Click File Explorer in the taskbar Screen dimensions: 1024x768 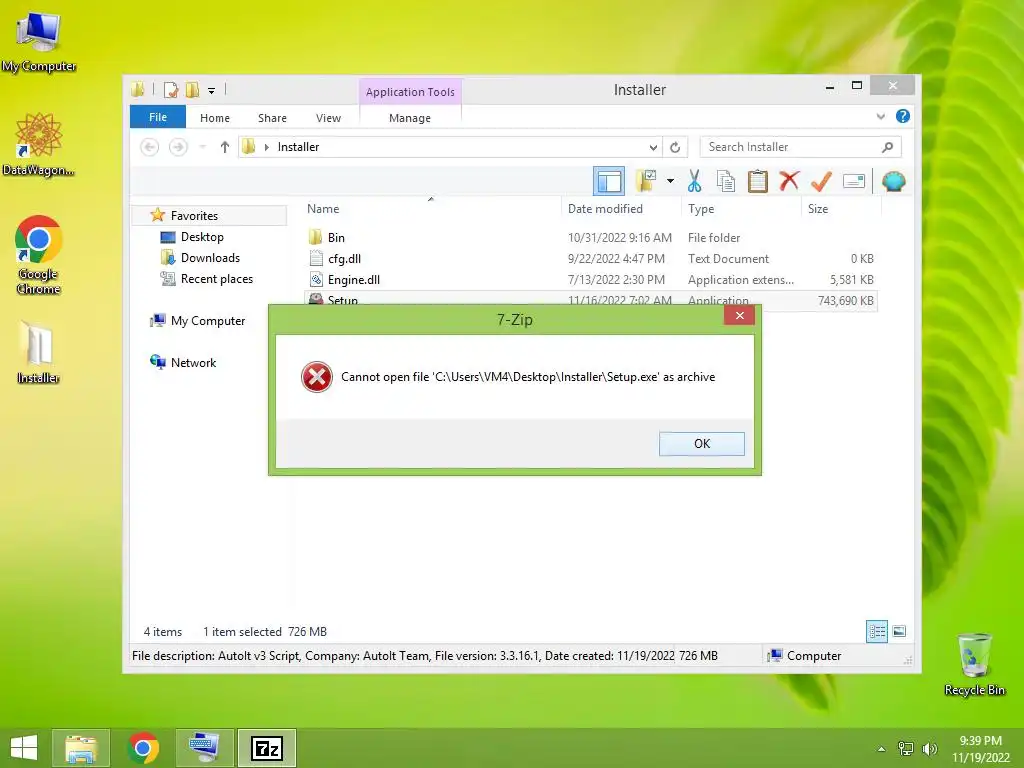pyautogui.click(x=81, y=748)
